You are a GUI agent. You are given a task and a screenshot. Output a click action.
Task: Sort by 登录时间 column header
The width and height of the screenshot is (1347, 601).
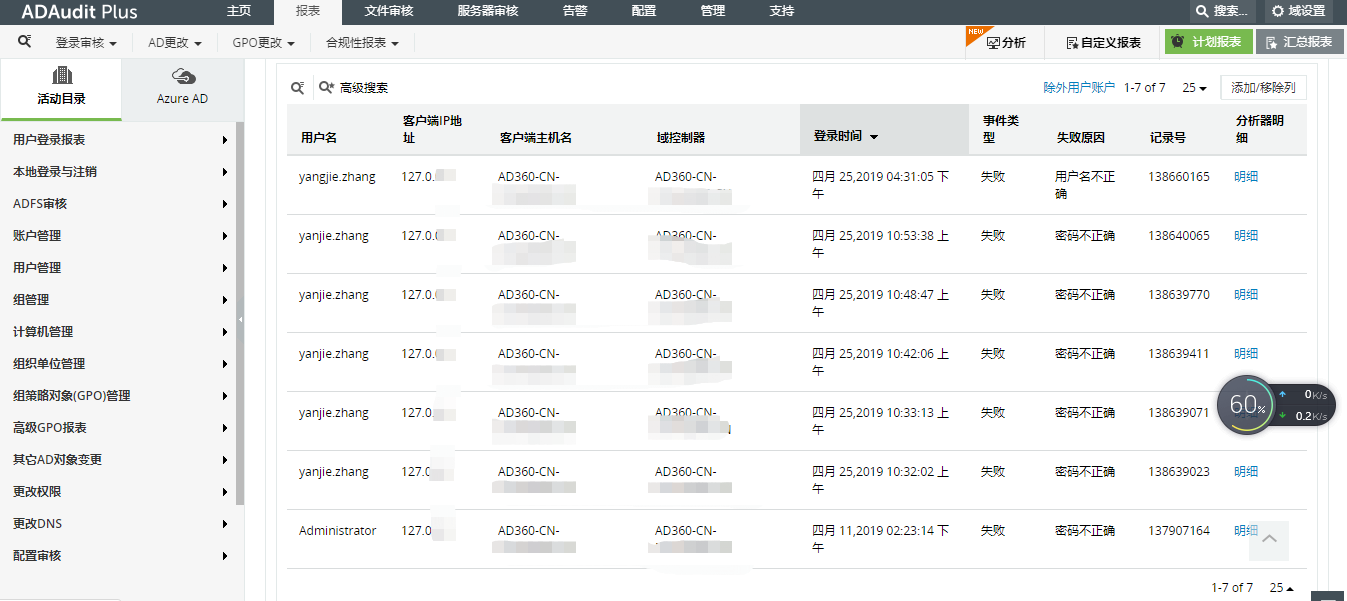845,136
